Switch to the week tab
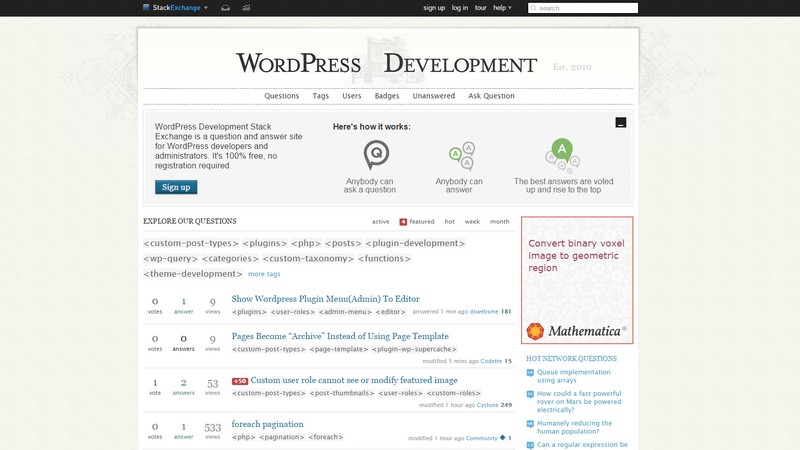 pyautogui.click(x=472, y=221)
